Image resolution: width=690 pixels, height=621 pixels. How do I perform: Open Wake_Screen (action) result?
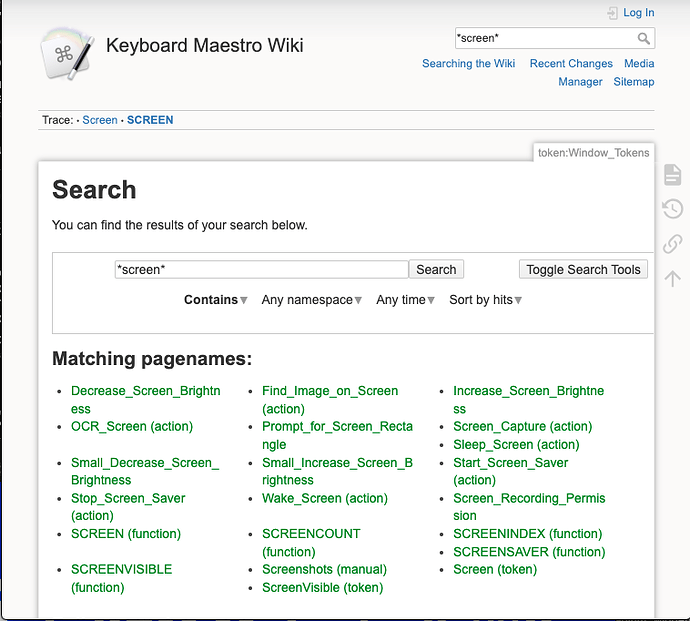pyautogui.click(x=325, y=498)
